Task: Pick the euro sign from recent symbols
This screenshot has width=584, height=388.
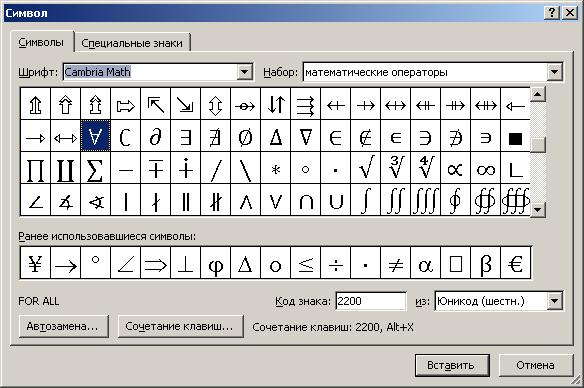Action: coord(516,263)
